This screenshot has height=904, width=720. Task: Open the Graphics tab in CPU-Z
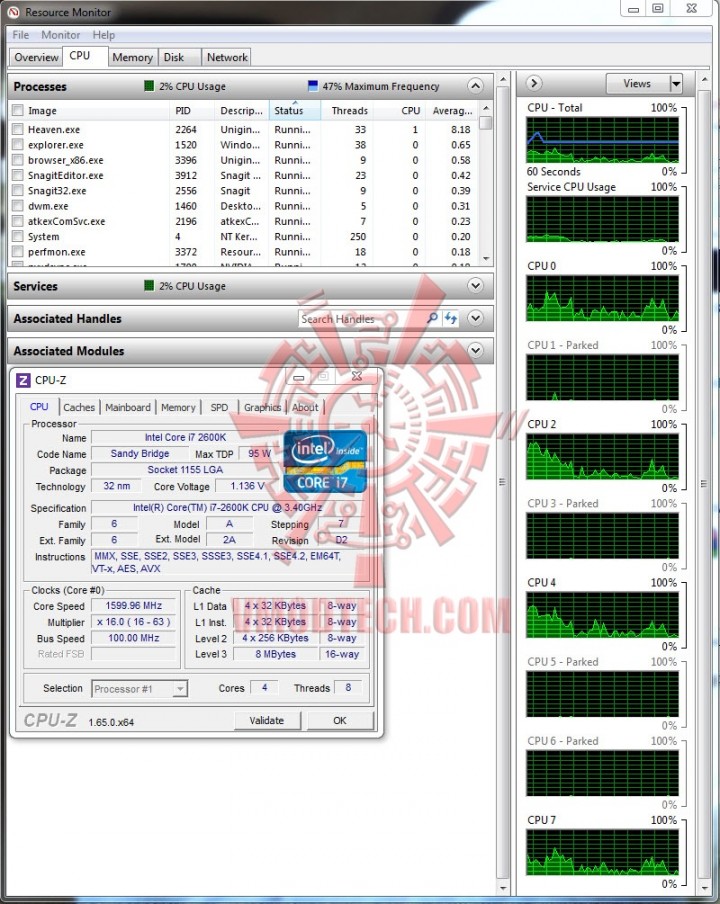[262, 407]
